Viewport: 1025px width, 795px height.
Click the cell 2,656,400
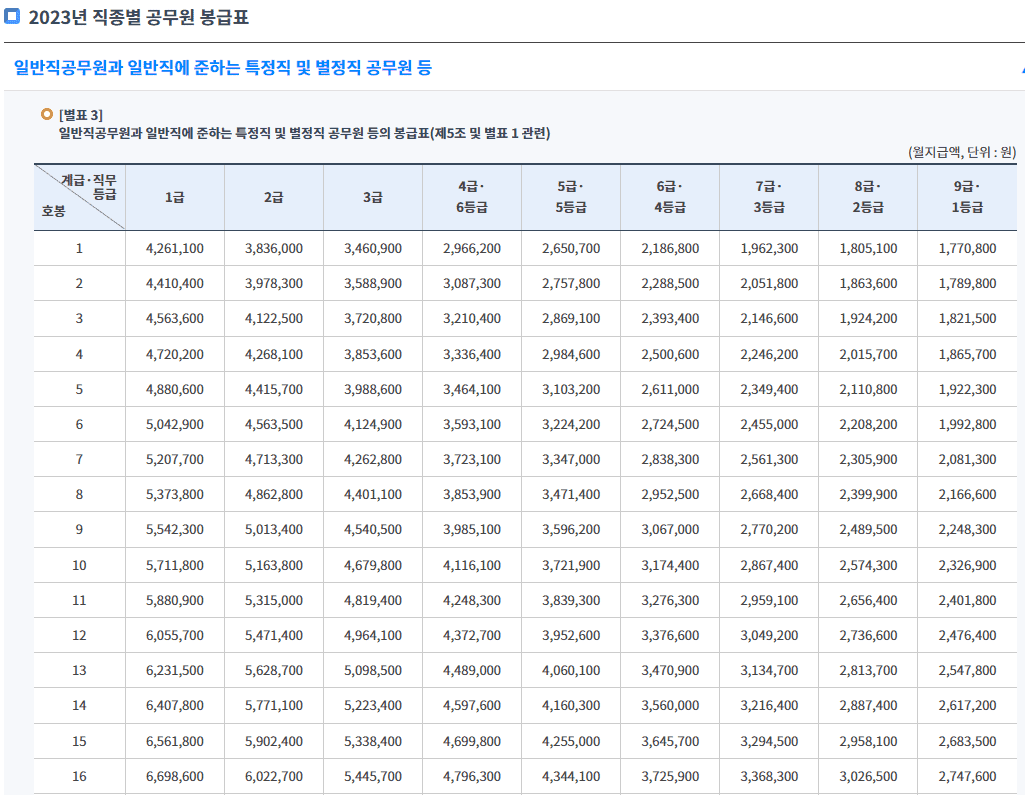coord(868,600)
